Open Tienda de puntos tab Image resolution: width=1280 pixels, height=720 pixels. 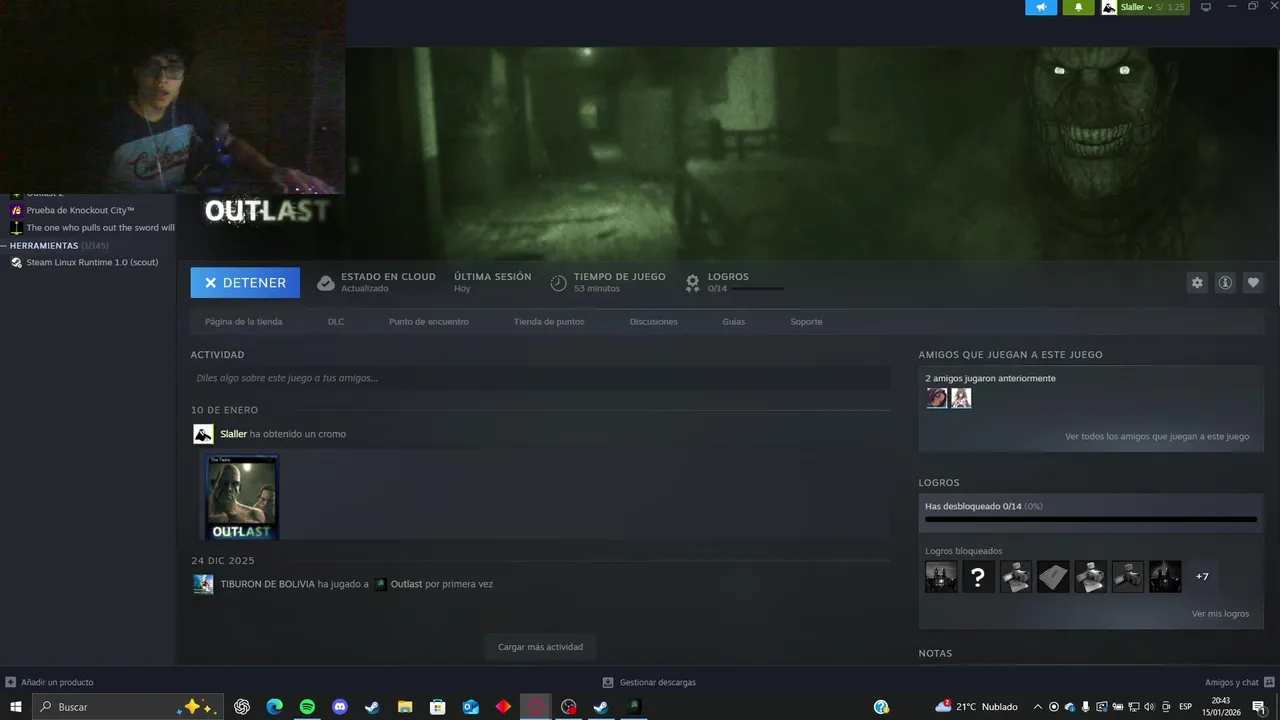point(549,322)
